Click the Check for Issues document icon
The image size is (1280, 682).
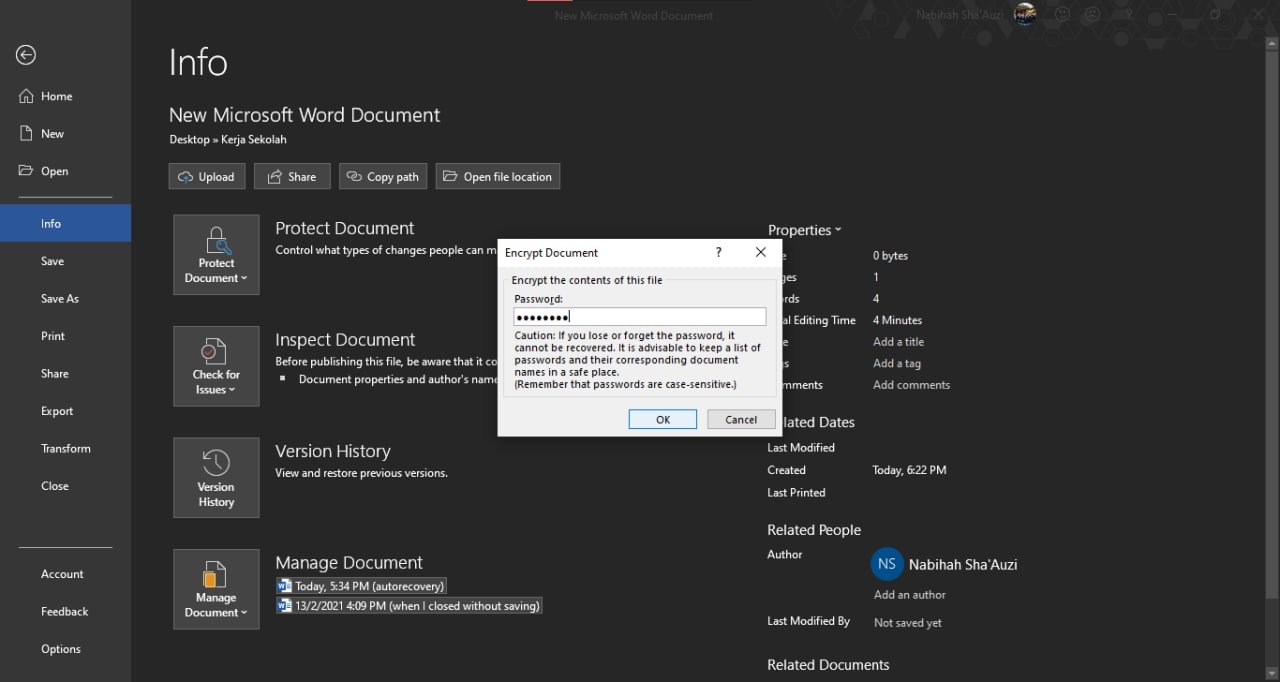click(x=216, y=351)
